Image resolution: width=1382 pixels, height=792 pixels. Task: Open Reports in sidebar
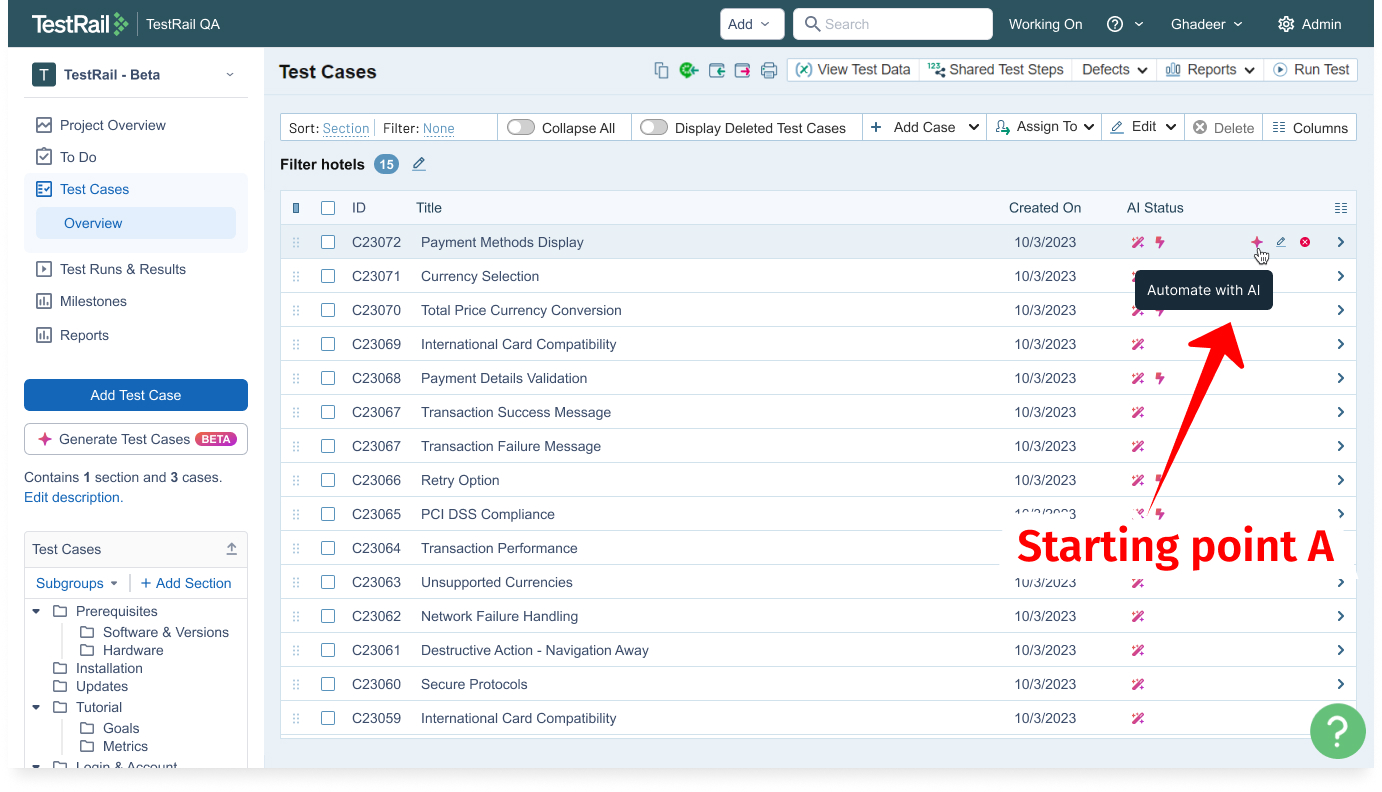pyautogui.click(x=72, y=335)
